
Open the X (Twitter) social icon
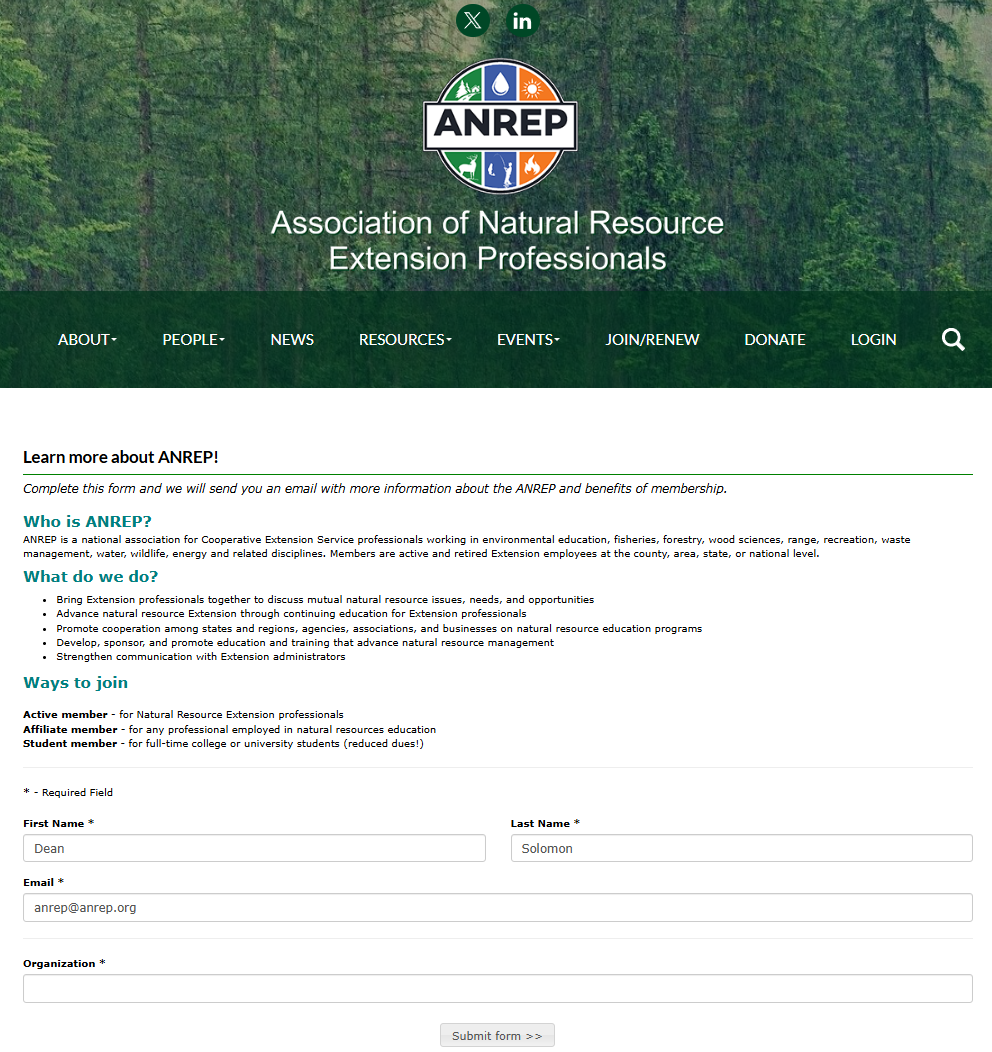473,21
